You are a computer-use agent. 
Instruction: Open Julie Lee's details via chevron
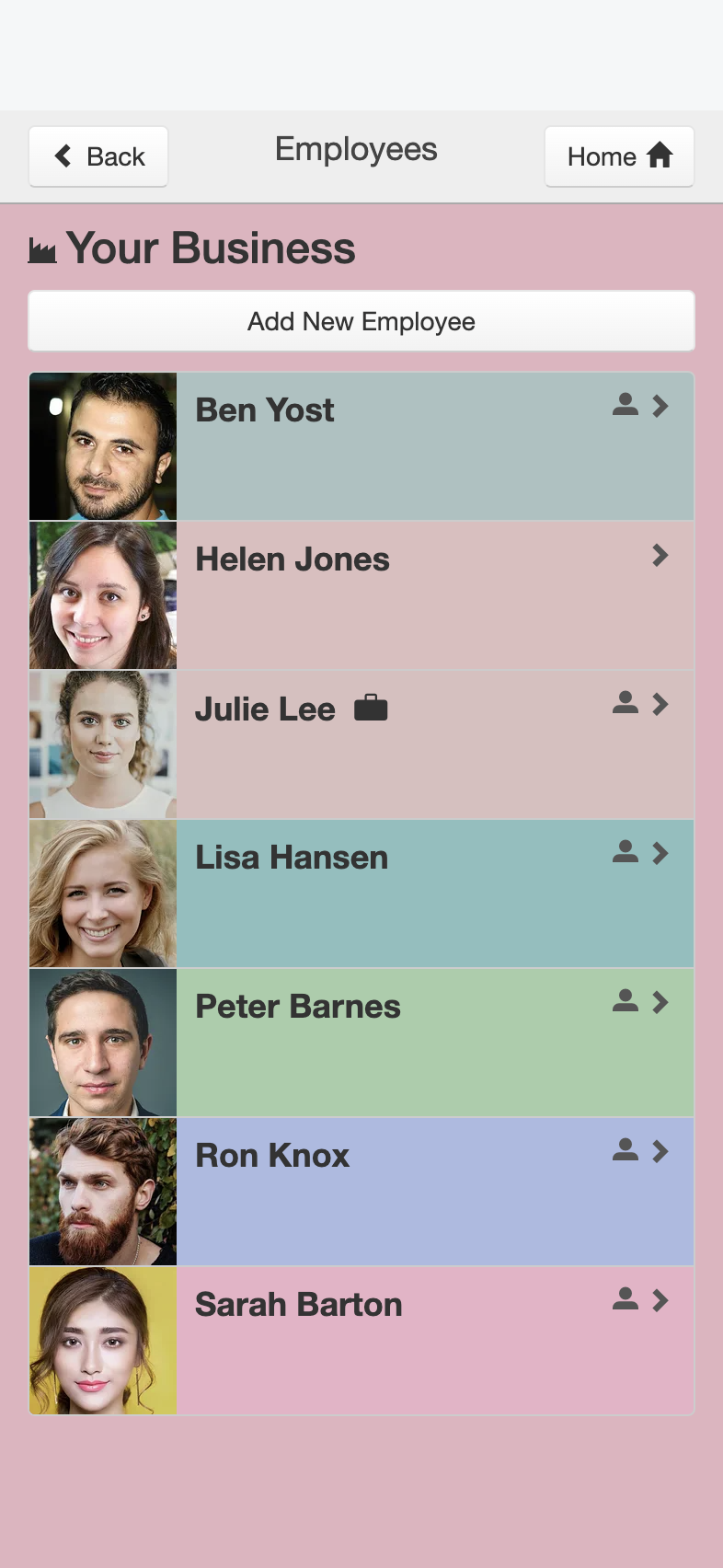(x=660, y=704)
